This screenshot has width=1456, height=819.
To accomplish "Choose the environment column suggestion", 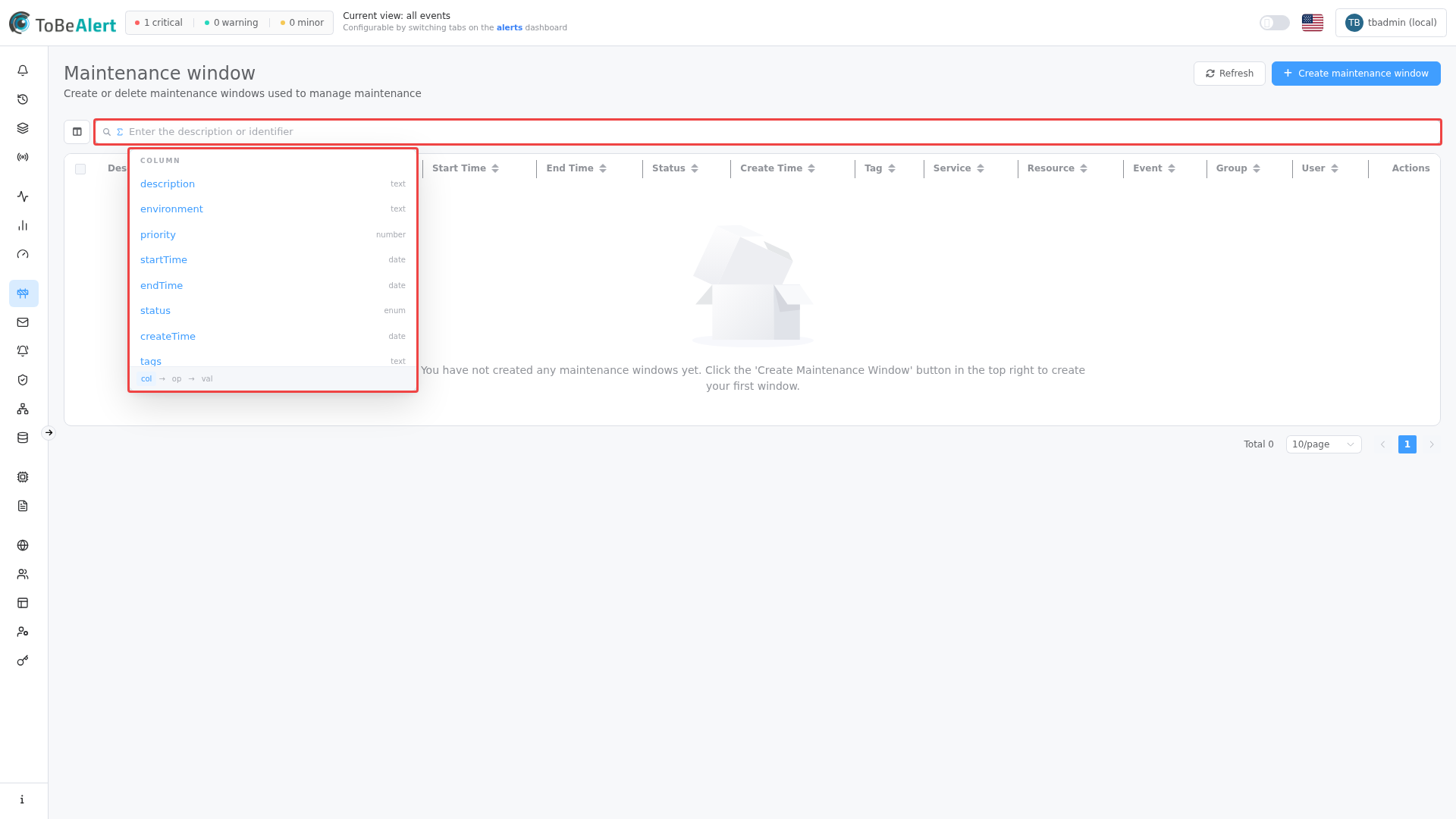I will (x=273, y=209).
